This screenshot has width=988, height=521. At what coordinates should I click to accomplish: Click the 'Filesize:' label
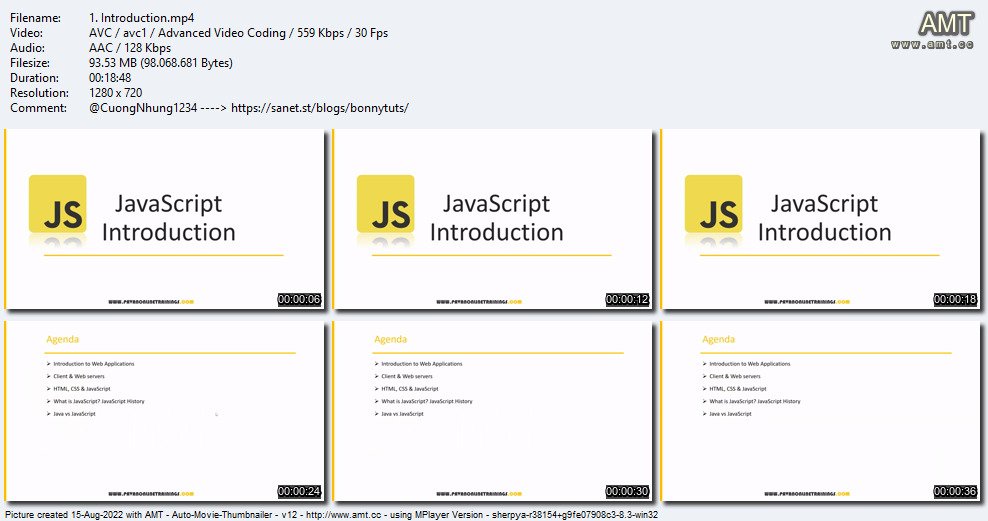[30, 63]
